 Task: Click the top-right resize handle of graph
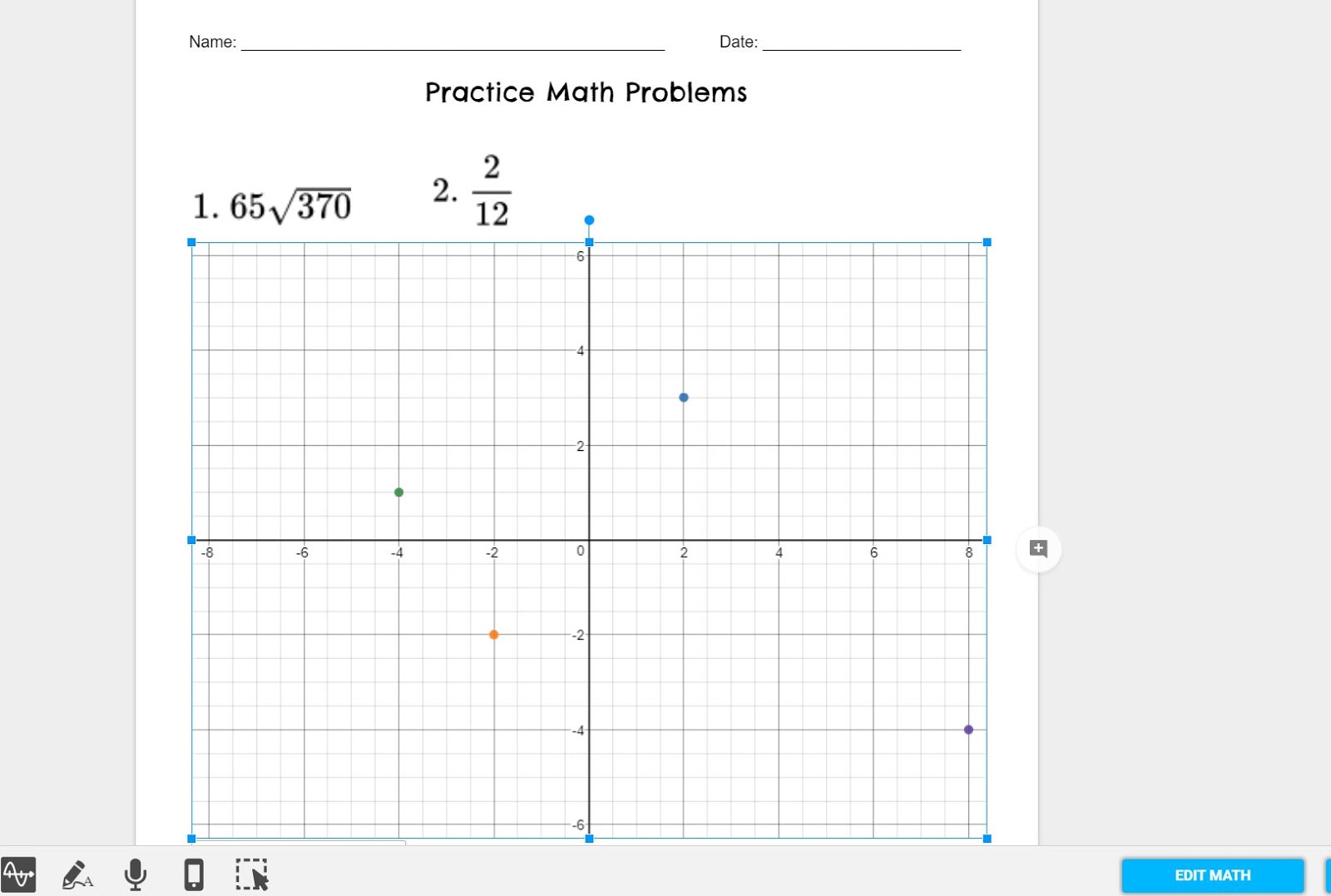point(987,242)
